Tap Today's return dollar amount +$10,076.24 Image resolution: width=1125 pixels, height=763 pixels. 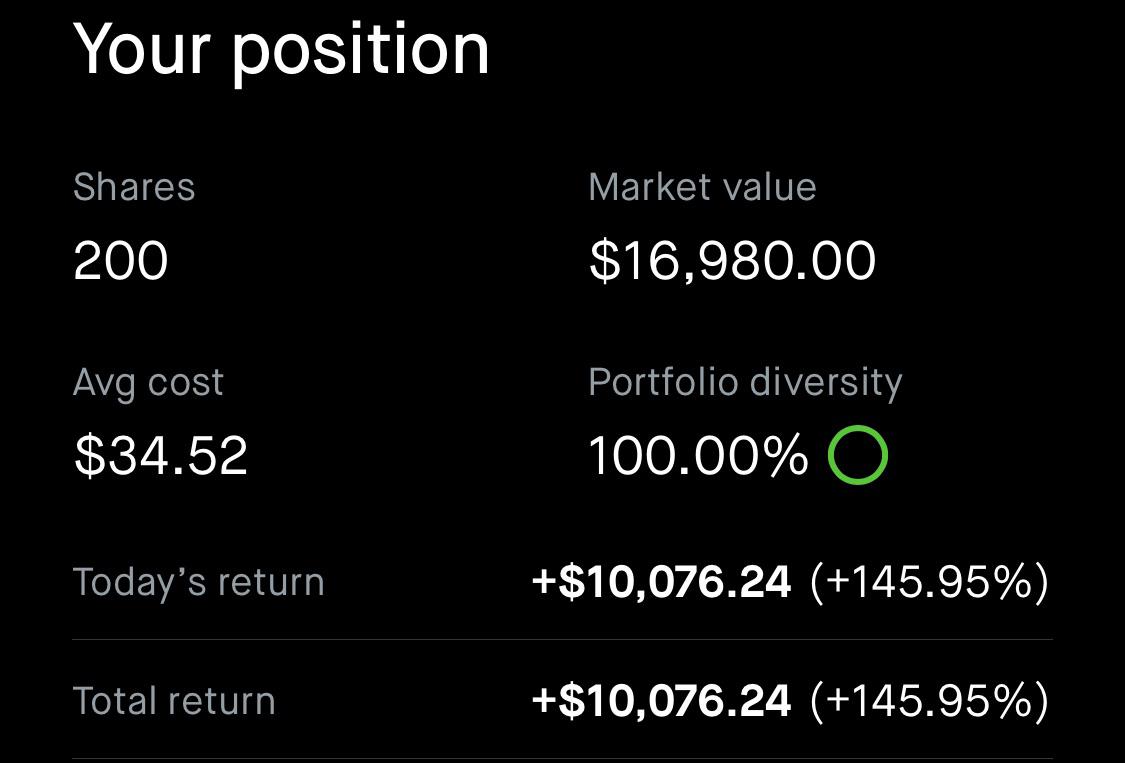coord(661,582)
